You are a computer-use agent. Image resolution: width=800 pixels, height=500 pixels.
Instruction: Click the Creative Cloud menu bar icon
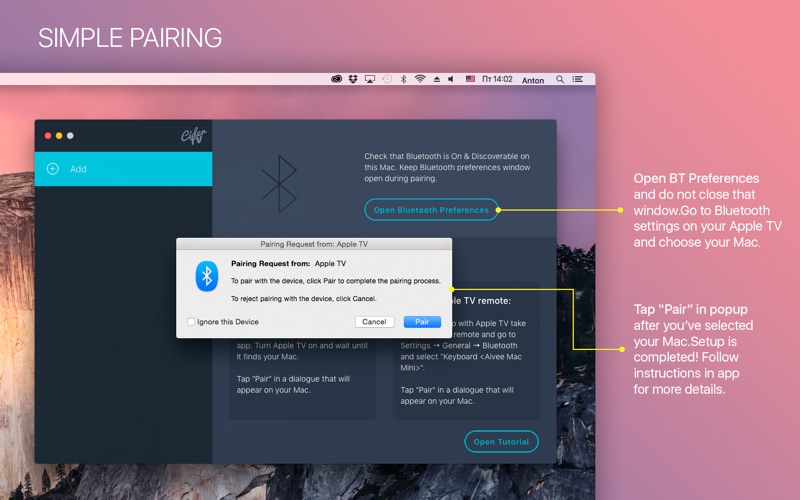click(336, 79)
